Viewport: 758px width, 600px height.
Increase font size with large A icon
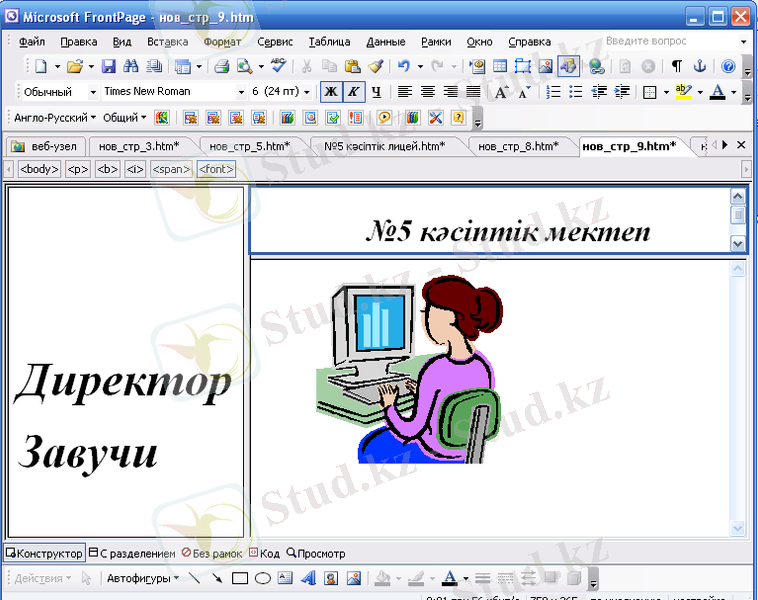coord(501,92)
